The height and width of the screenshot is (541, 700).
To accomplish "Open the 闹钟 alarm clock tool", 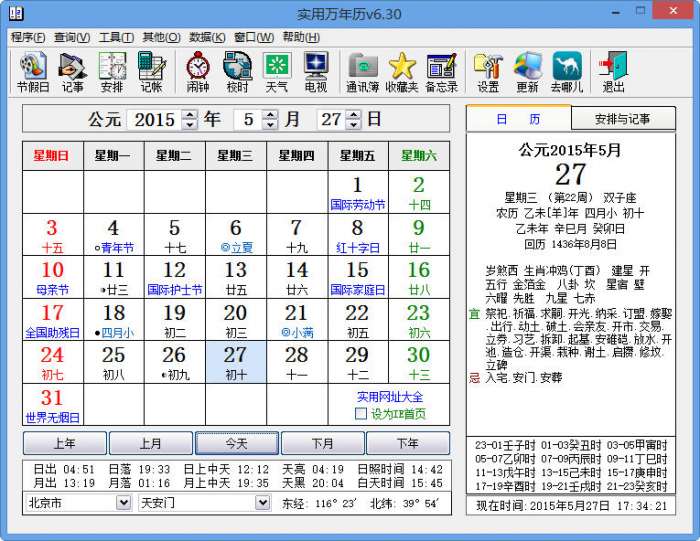I will coord(198,72).
